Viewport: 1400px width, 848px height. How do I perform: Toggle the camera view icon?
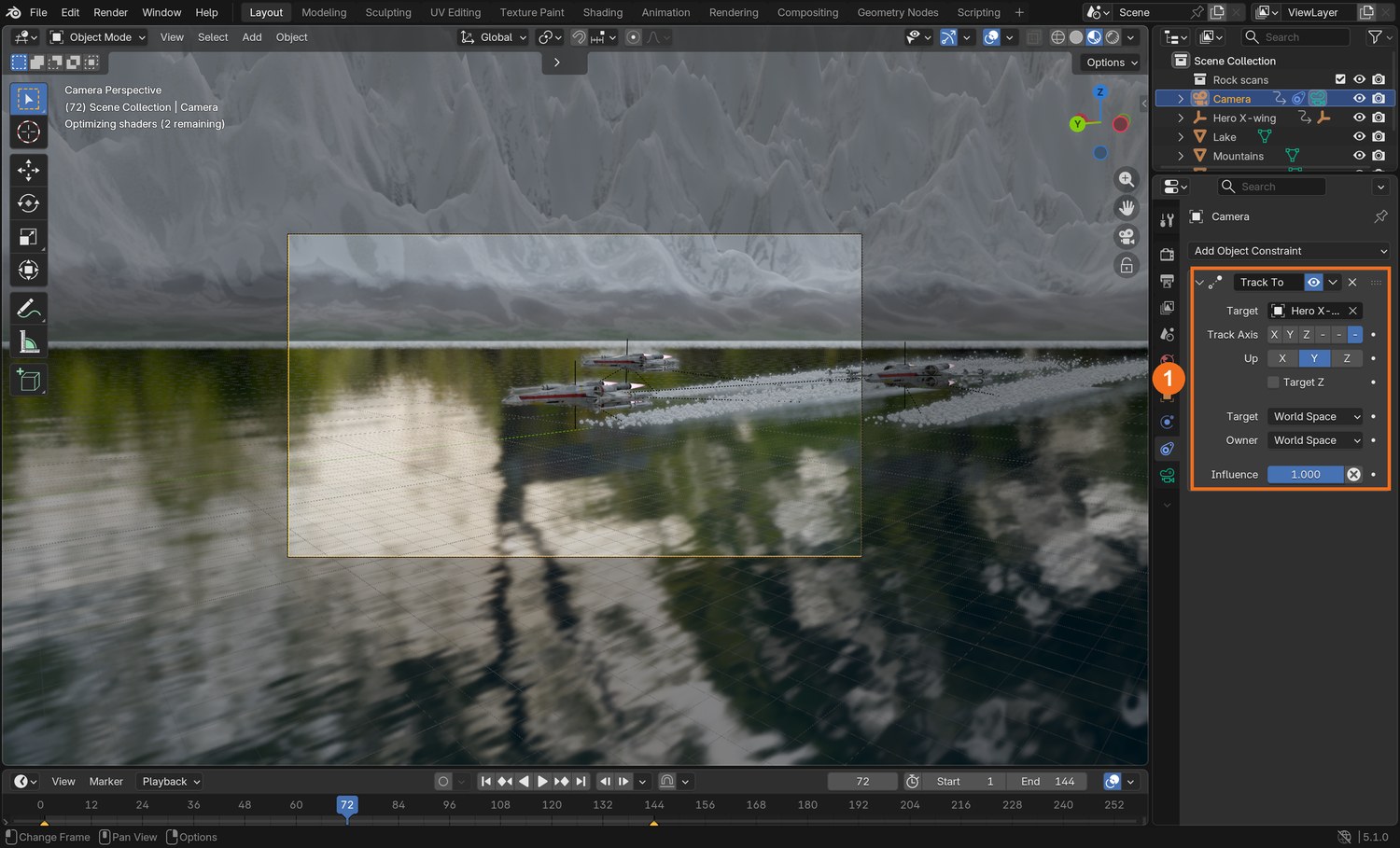1127,236
